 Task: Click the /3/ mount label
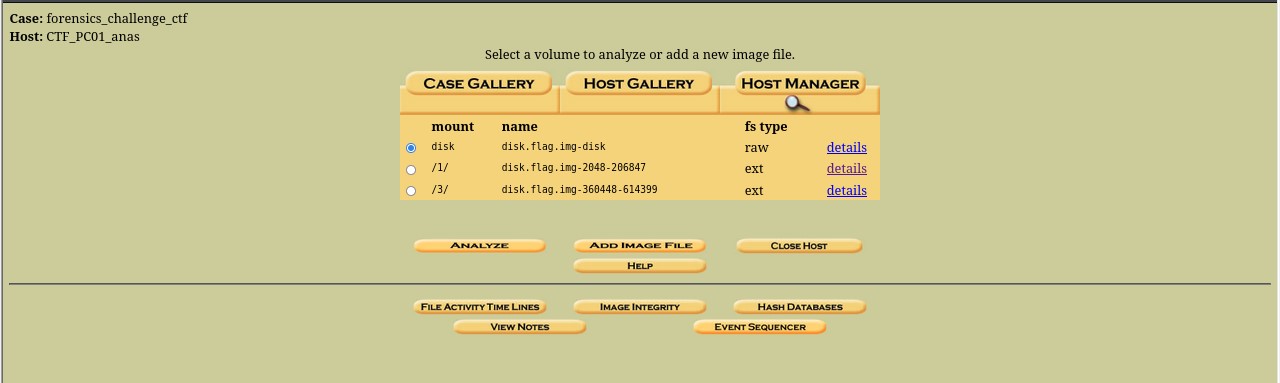[440, 190]
